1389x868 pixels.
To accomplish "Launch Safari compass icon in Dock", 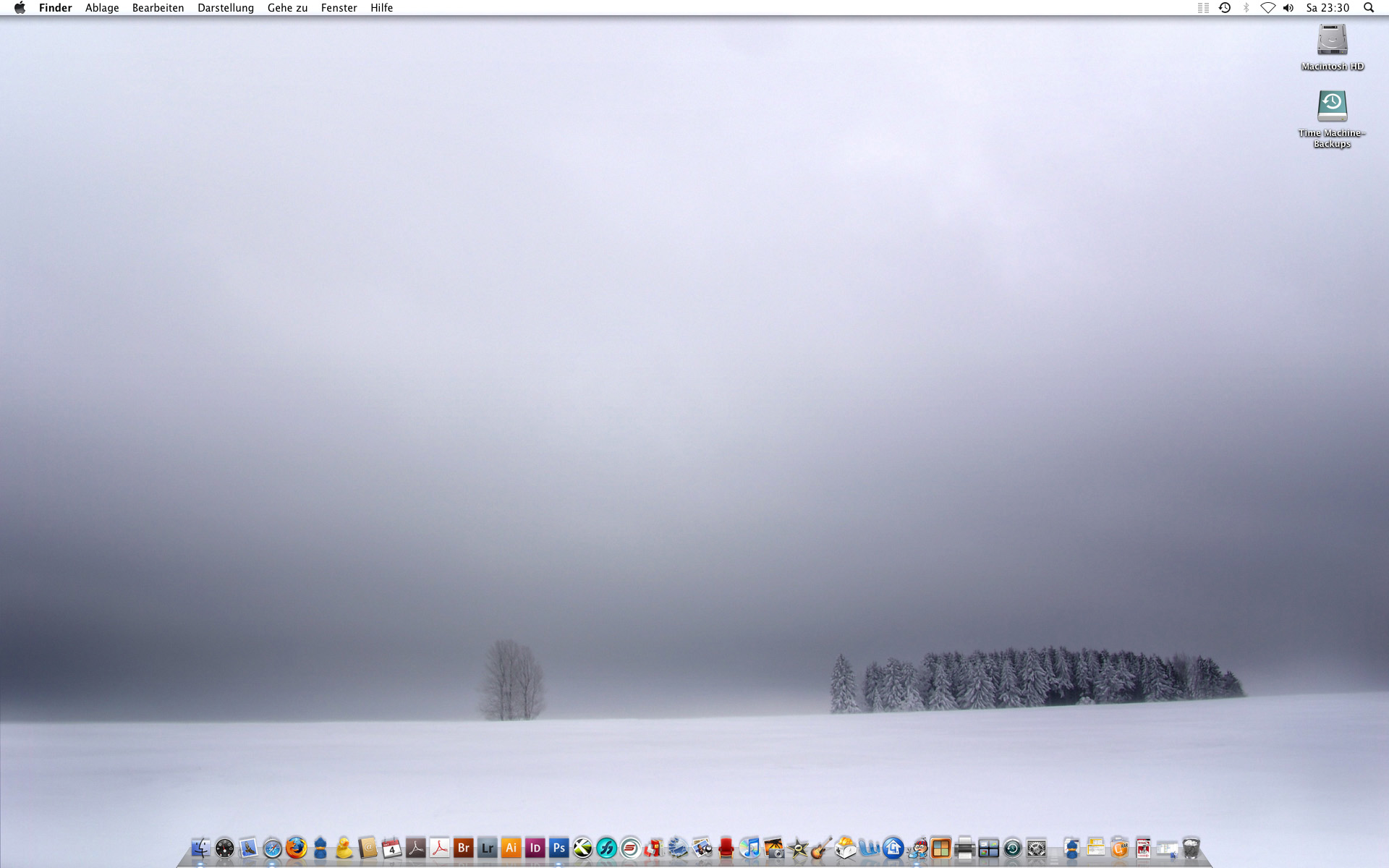I will [272, 848].
